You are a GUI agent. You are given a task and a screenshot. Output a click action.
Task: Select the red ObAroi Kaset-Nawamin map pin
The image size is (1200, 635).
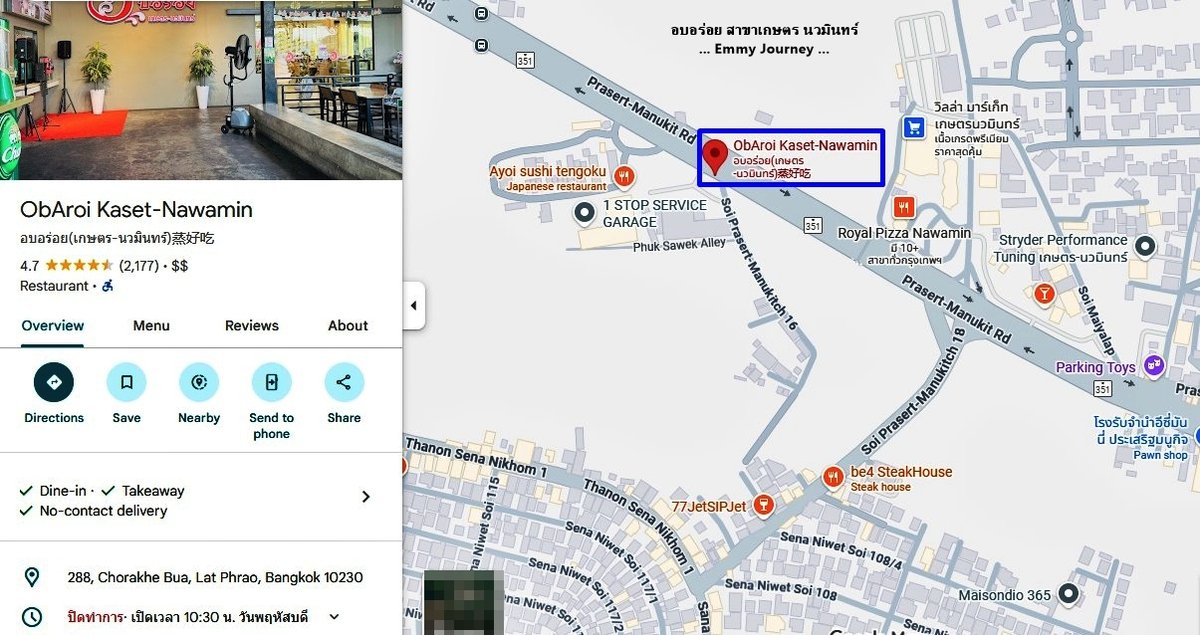(x=714, y=158)
